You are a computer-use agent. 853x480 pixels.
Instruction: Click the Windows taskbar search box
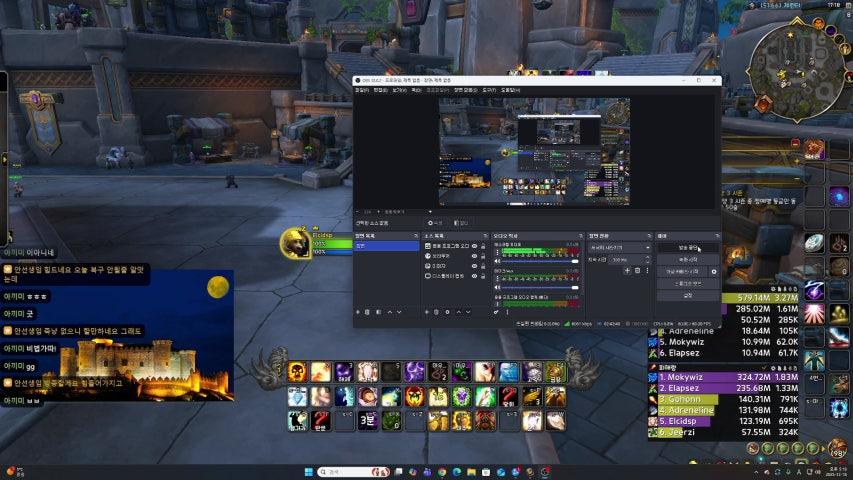[354, 472]
